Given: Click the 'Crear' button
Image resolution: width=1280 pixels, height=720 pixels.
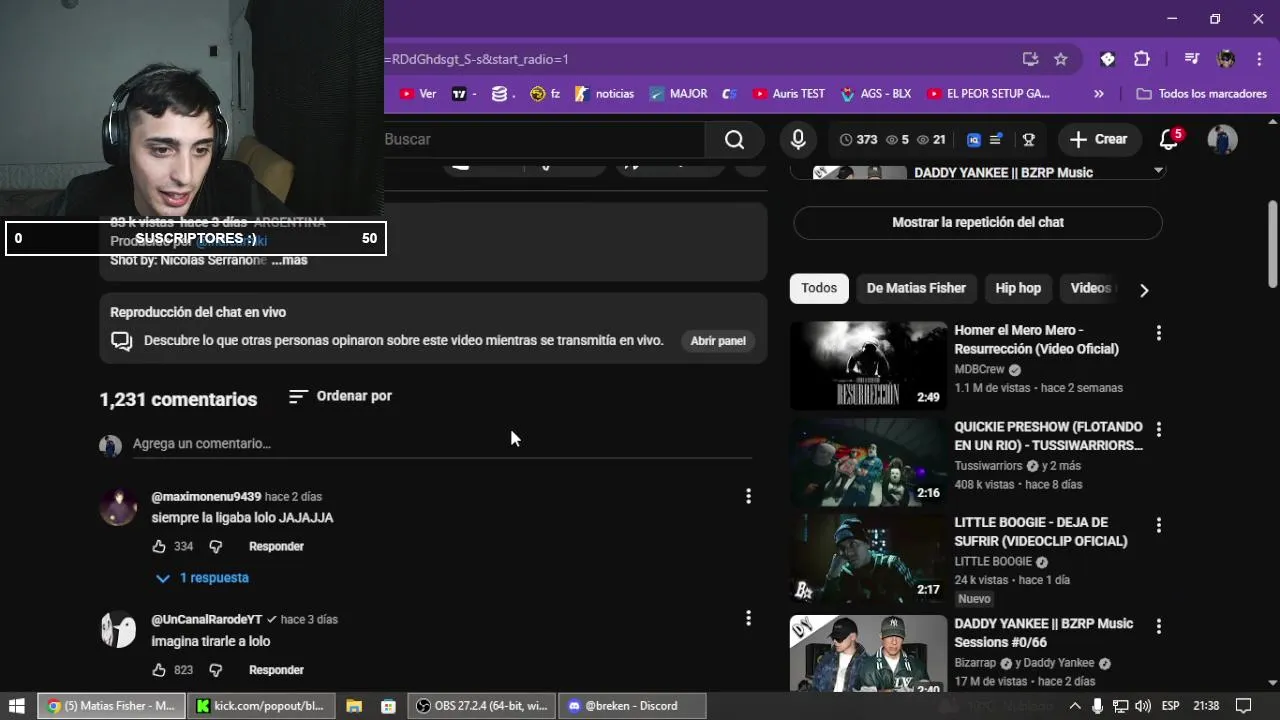Looking at the screenshot, I should pos(1098,139).
